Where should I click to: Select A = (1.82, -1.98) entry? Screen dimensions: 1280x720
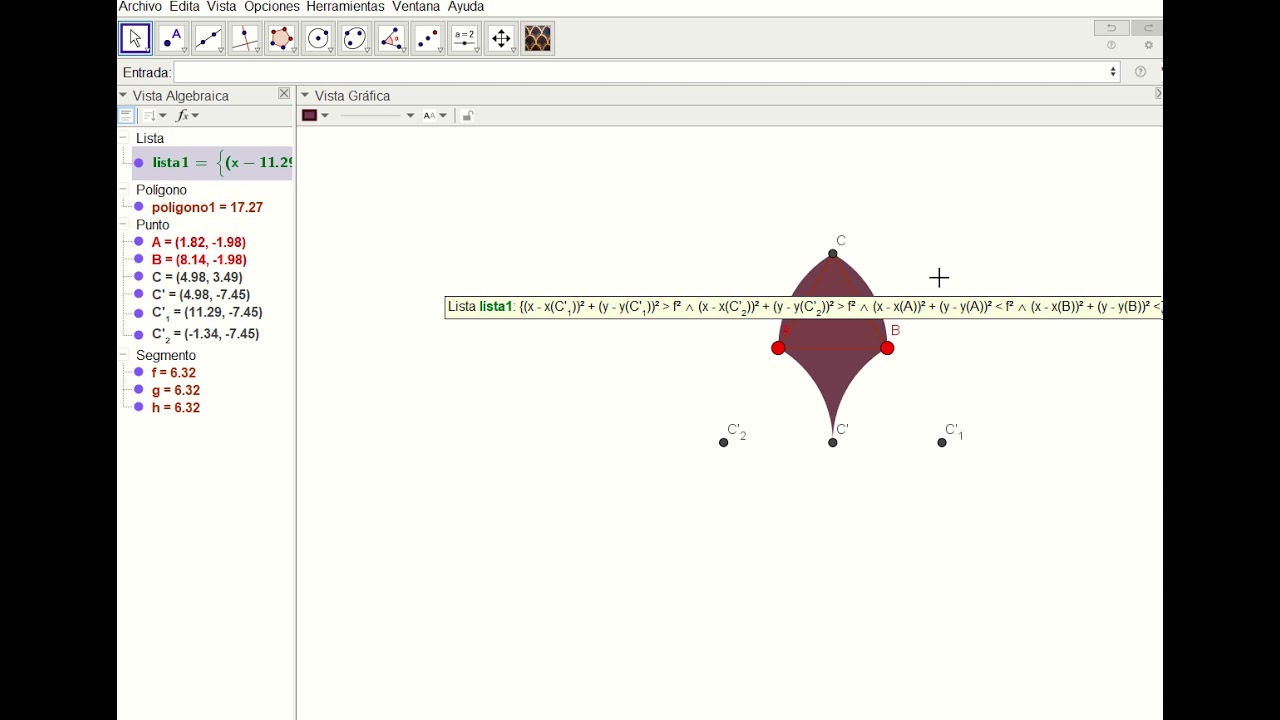point(199,242)
